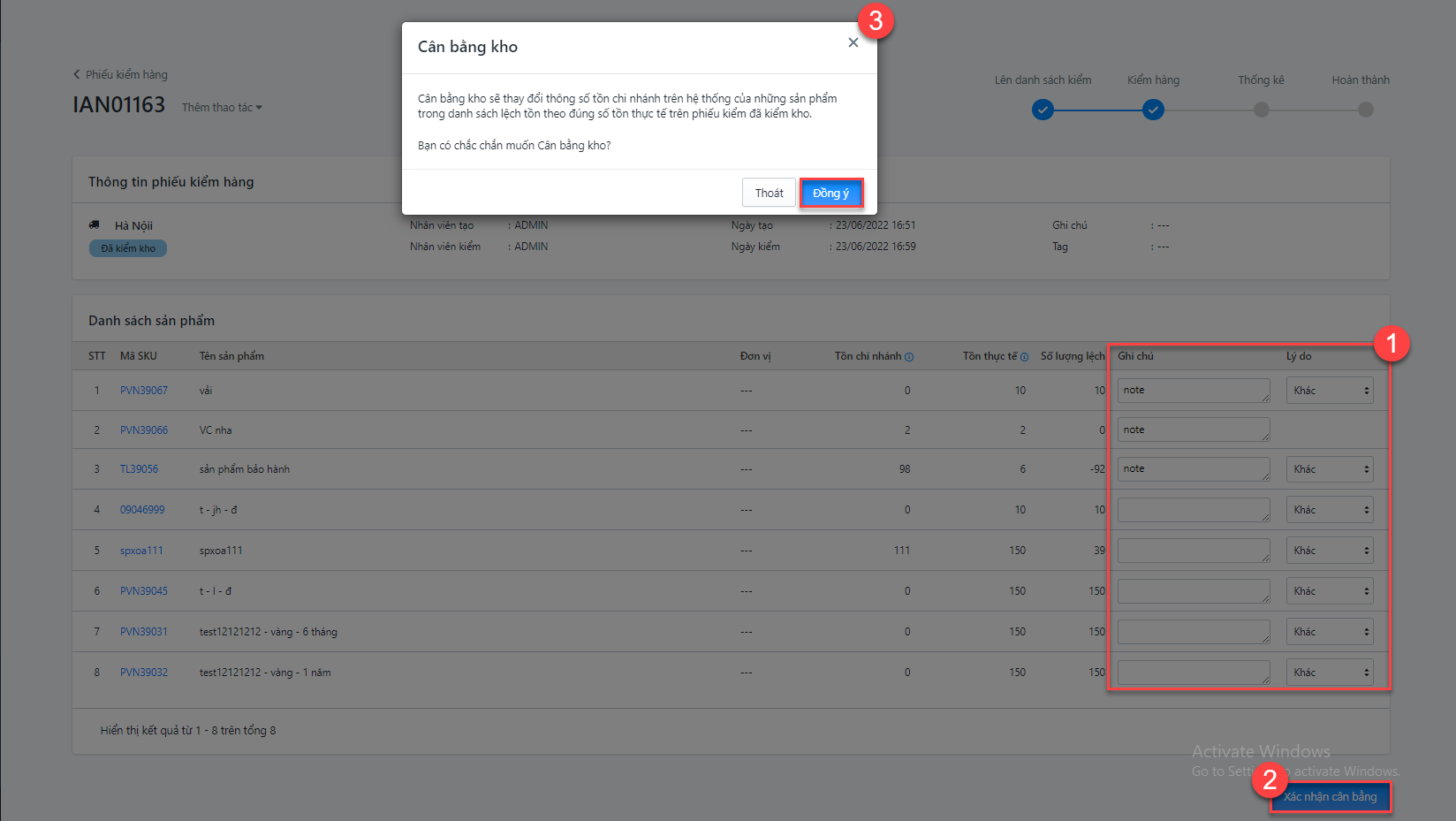This screenshot has width=1456, height=821.
Task: Open SKU link PVN39067
Action: (144, 390)
